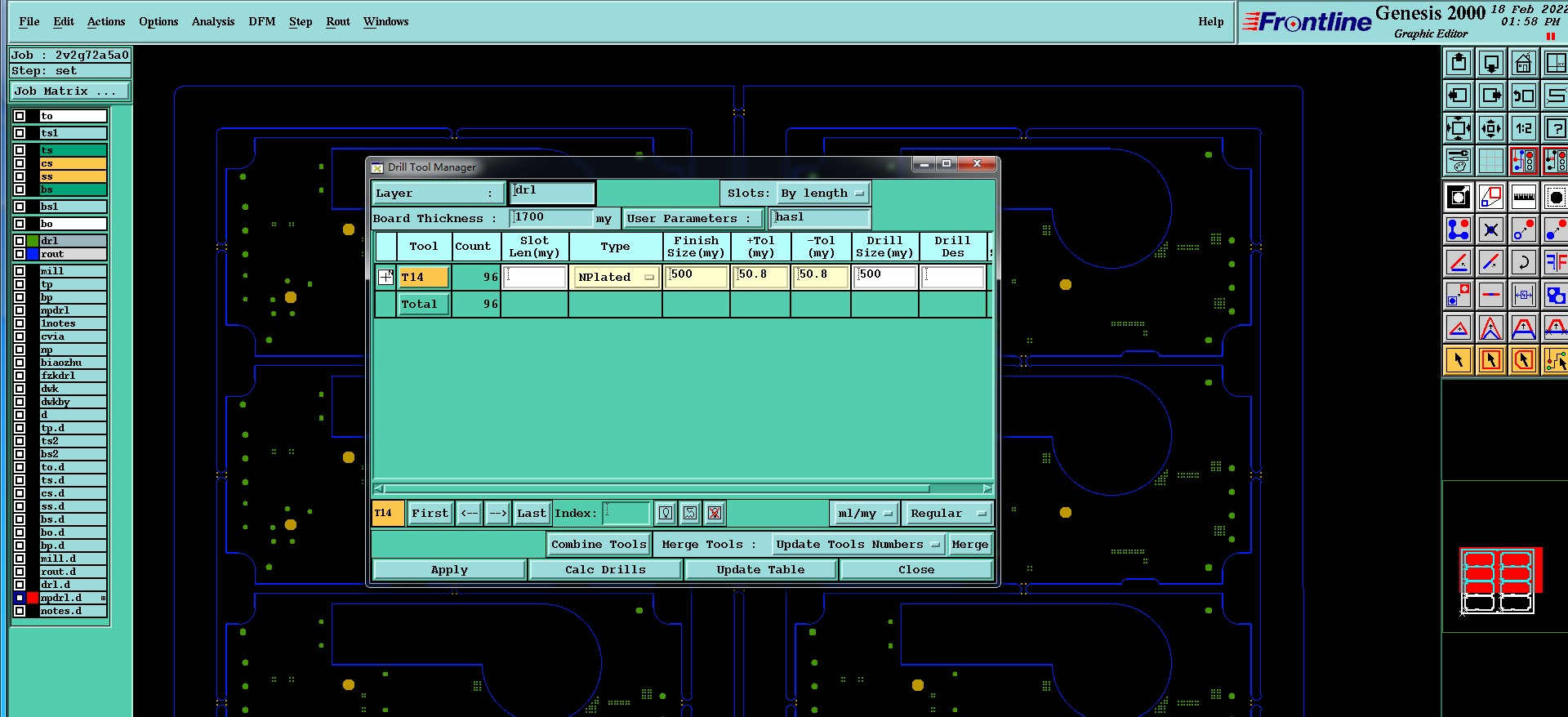Open the Rout menu
This screenshot has height=717, width=1568.
pyautogui.click(x=338, y=22)
